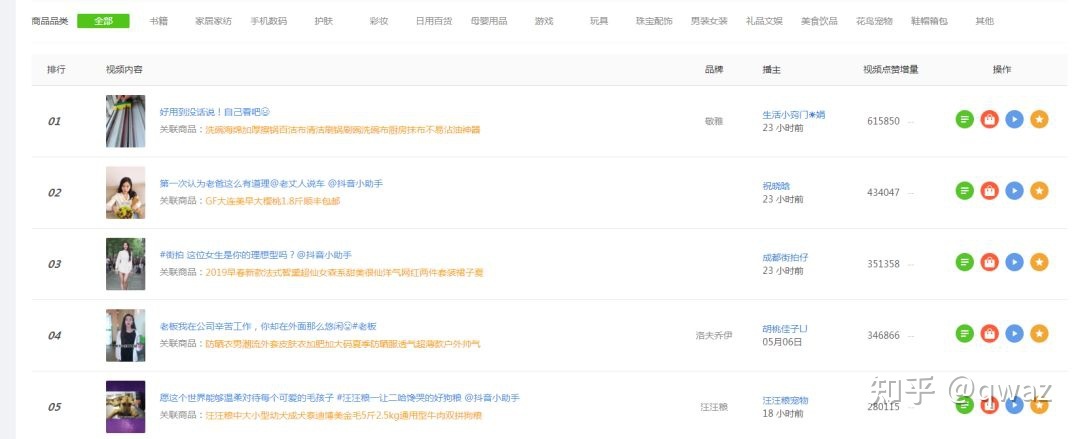1080x439 pixels.
Task: Open video title 好用到没话说！自己看吧
Action: tap(214, 112)
